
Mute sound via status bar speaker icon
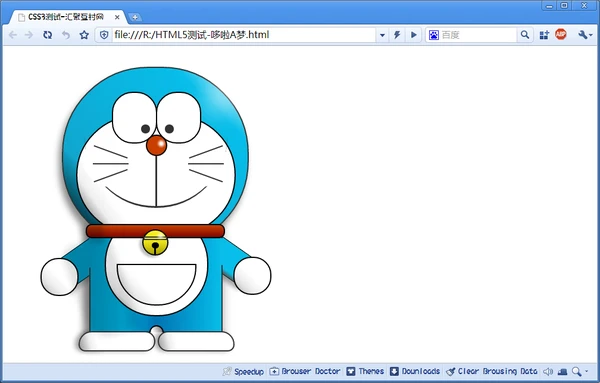tap(548, 371)
